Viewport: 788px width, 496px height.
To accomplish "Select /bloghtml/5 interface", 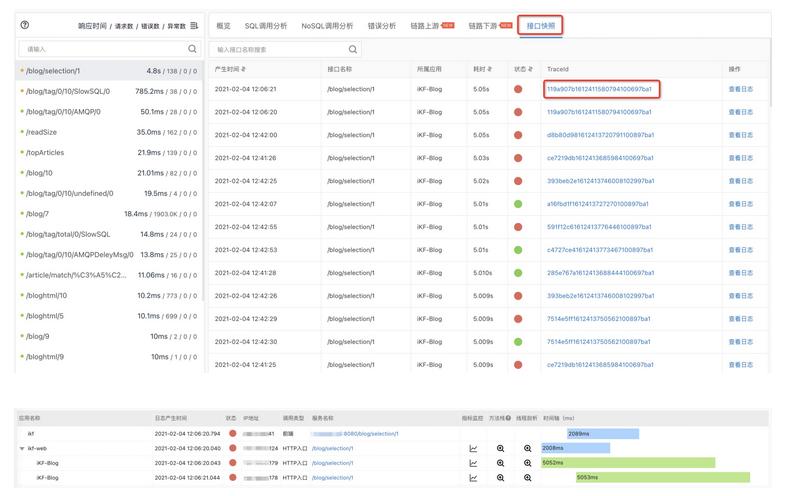I will point(109,316).
